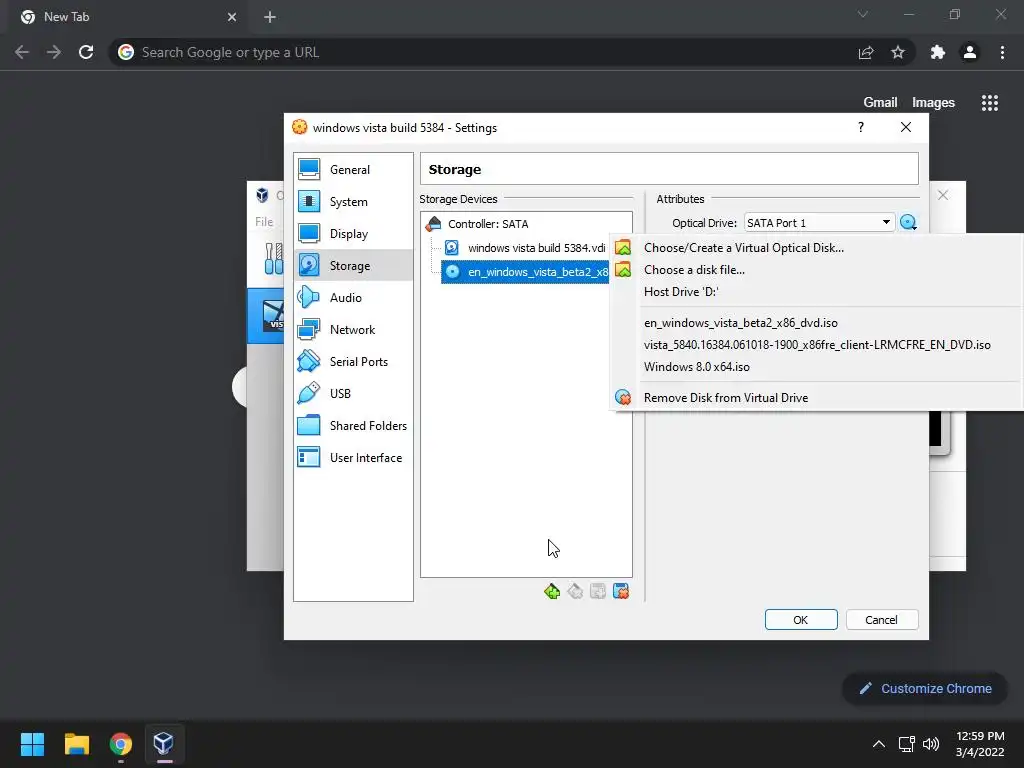The image size is (1024, 768).
Task: Open the User Interface settings category
Action: point(353,458)
